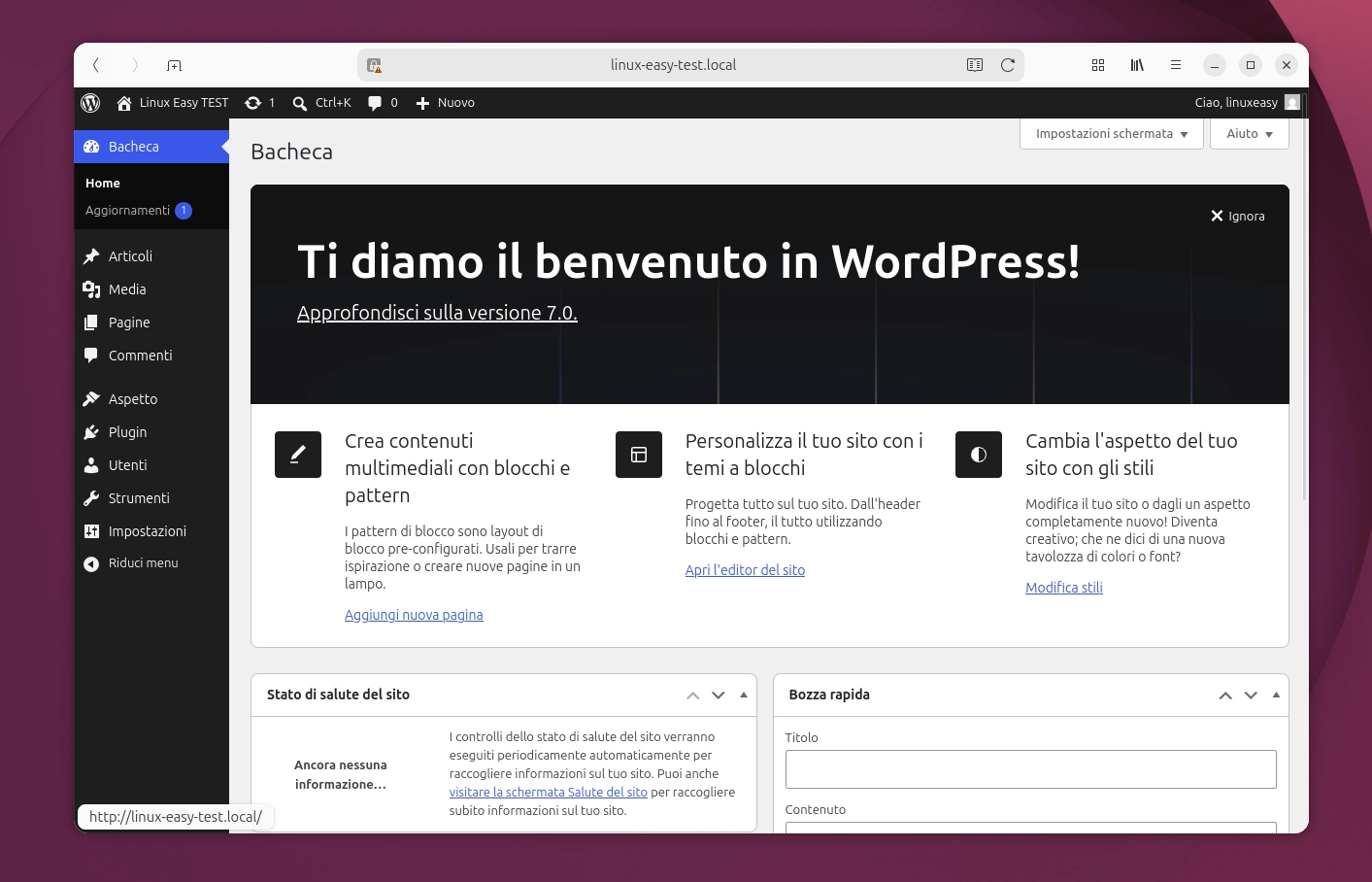Viewport: 1372px width, 882px height.
Task: Select the Bacheca menu item
Action: click(x=151, y=147)
